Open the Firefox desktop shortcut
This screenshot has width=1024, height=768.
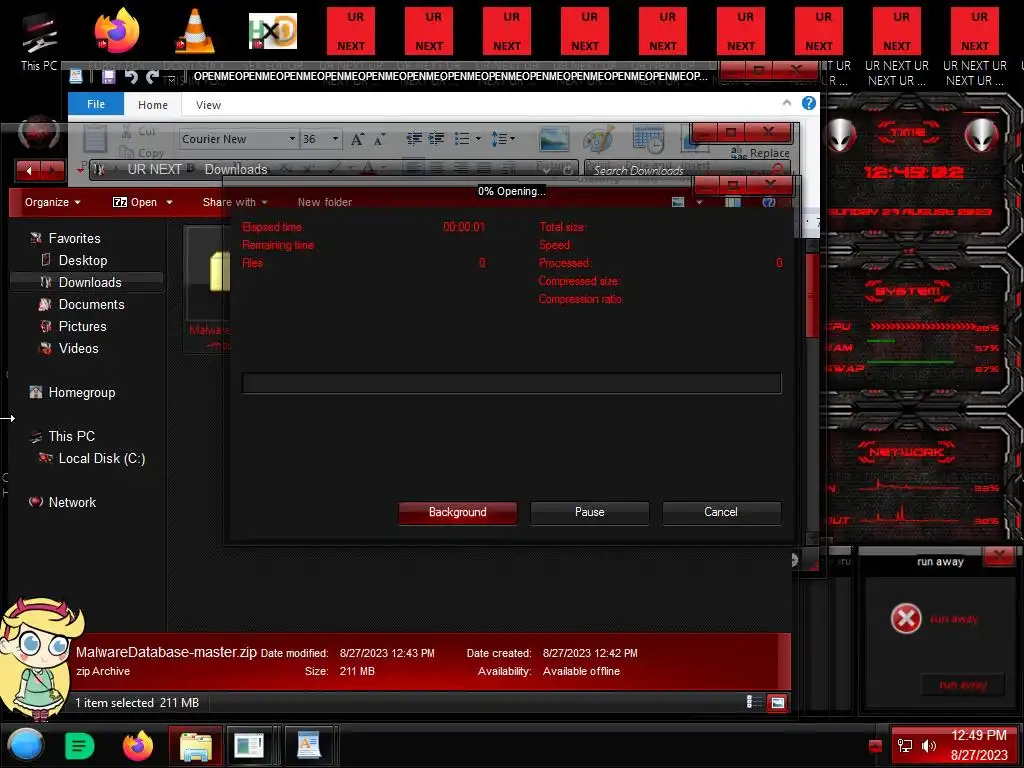pyautogui.click(x=117, y=31)
